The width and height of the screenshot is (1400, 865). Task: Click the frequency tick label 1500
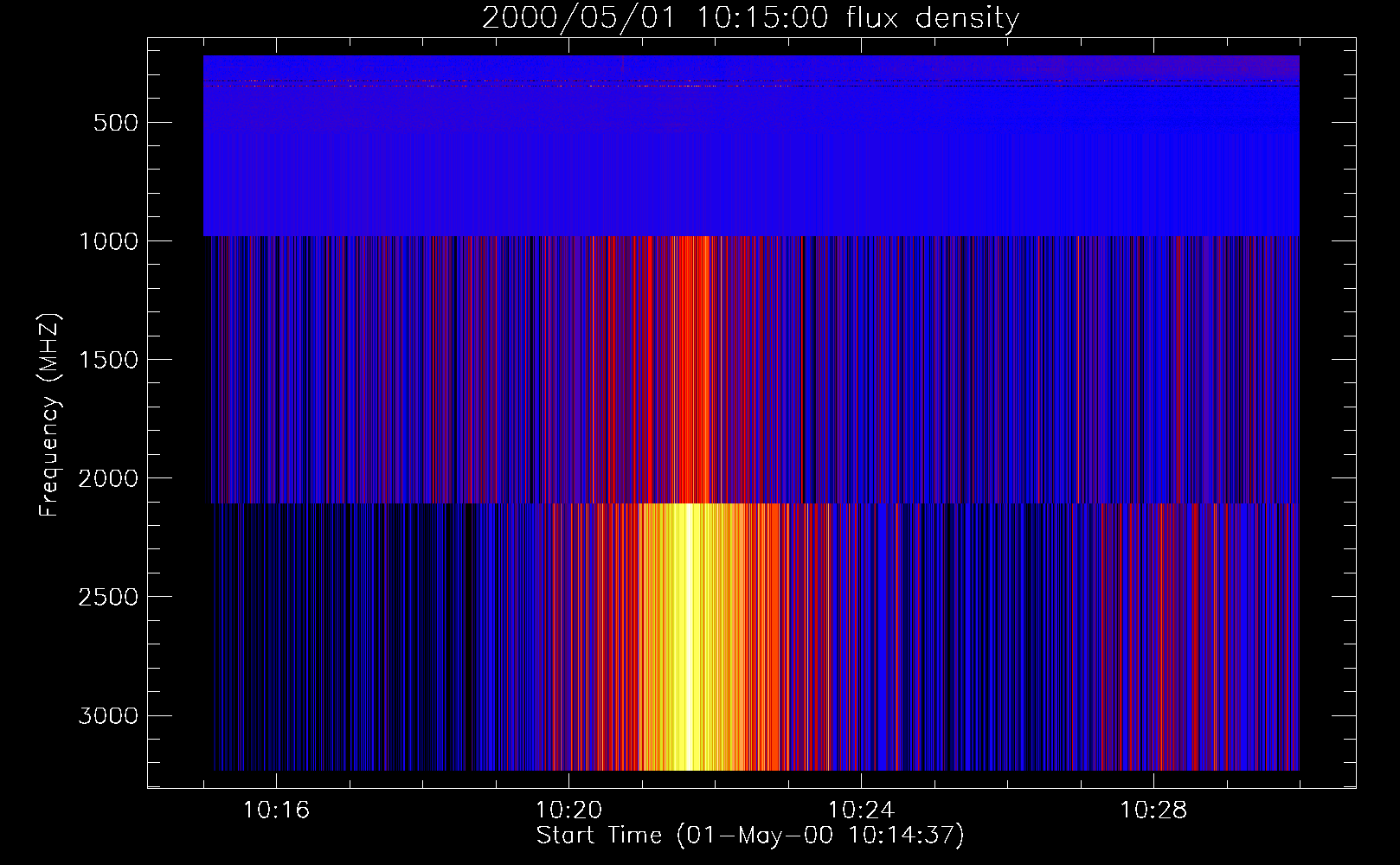108,360
